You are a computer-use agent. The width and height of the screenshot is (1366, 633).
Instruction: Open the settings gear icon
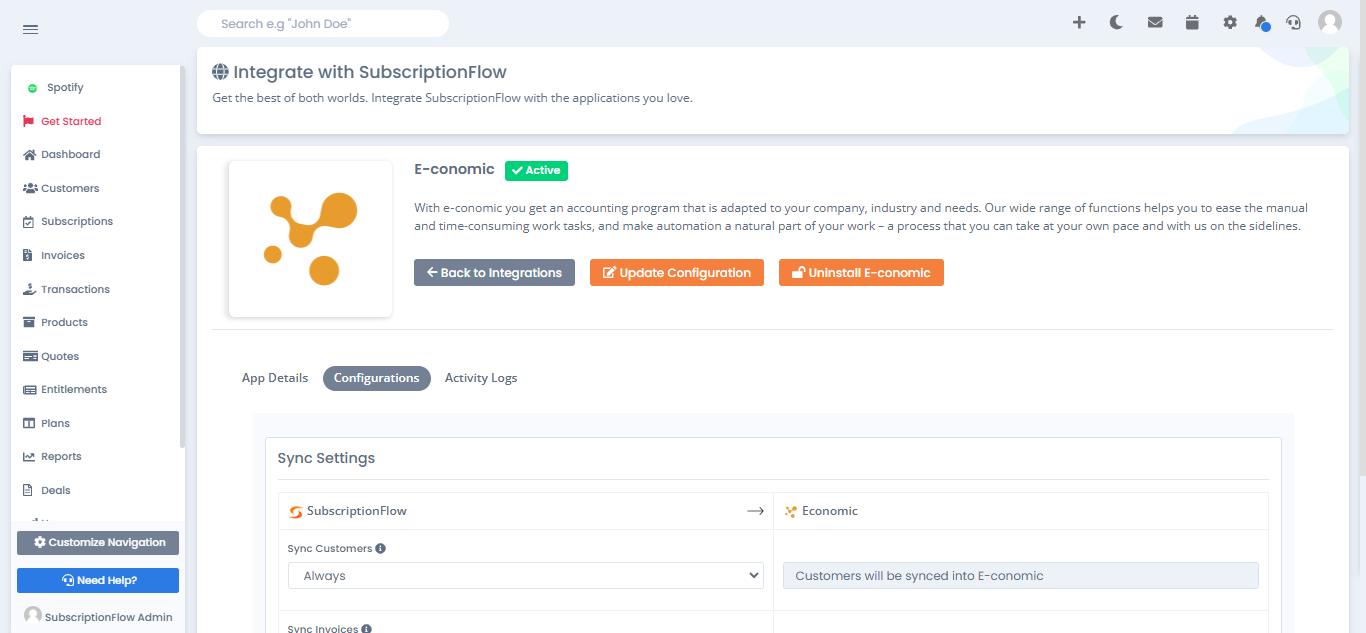[1230, 22]
